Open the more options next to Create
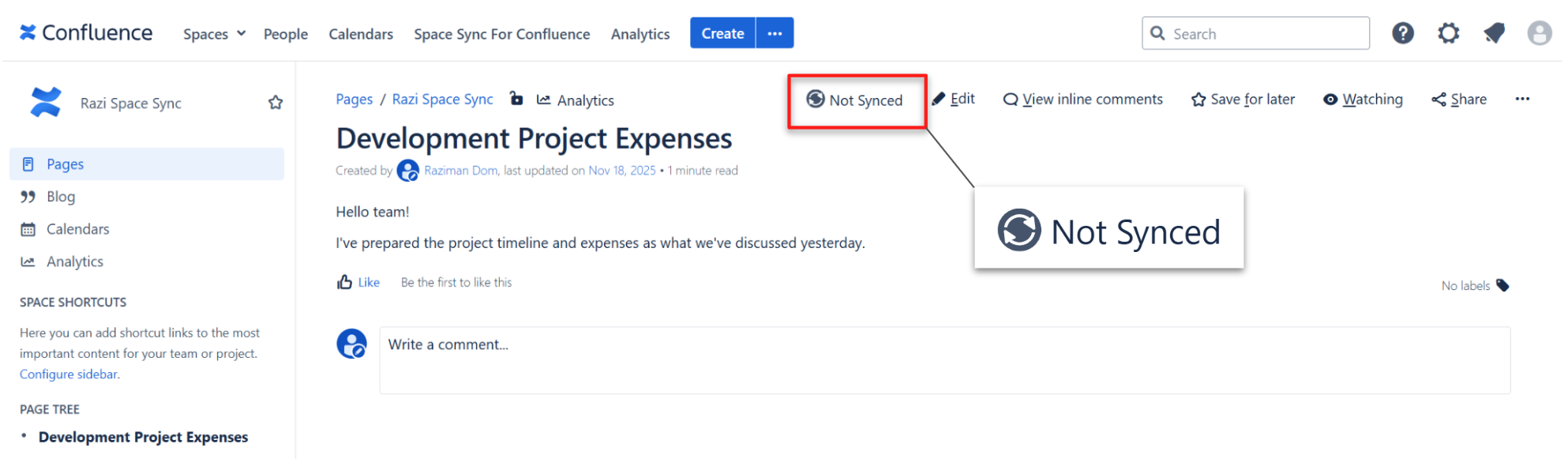Image resolution: width=1568 pixels, height=459 pixels. [775, 33]
